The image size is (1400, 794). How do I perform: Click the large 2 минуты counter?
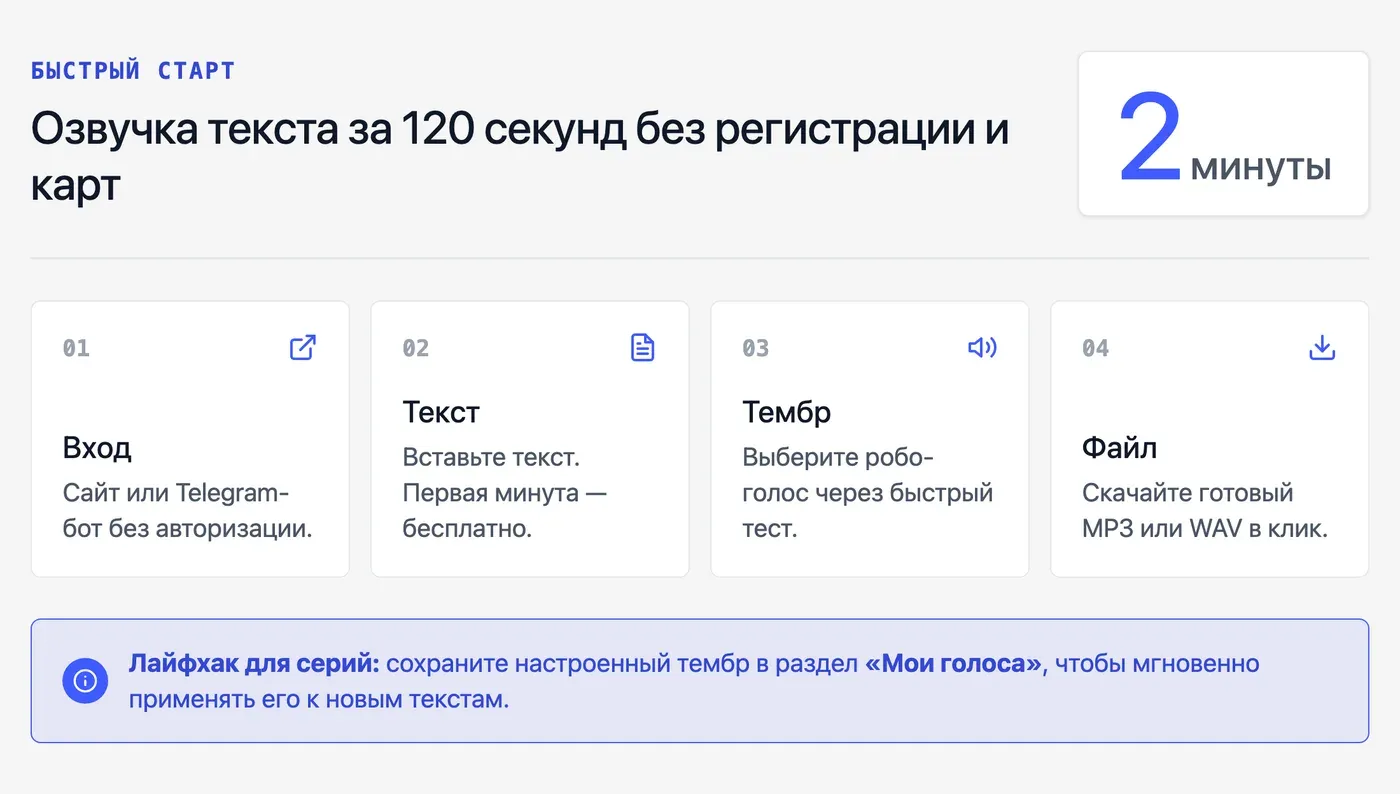point(1223,134)
